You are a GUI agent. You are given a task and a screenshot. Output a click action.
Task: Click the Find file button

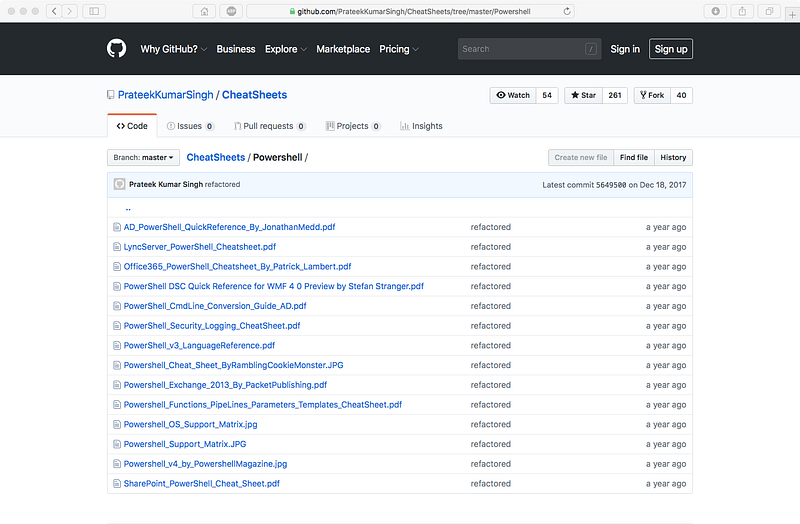click(x=633, y=157)
